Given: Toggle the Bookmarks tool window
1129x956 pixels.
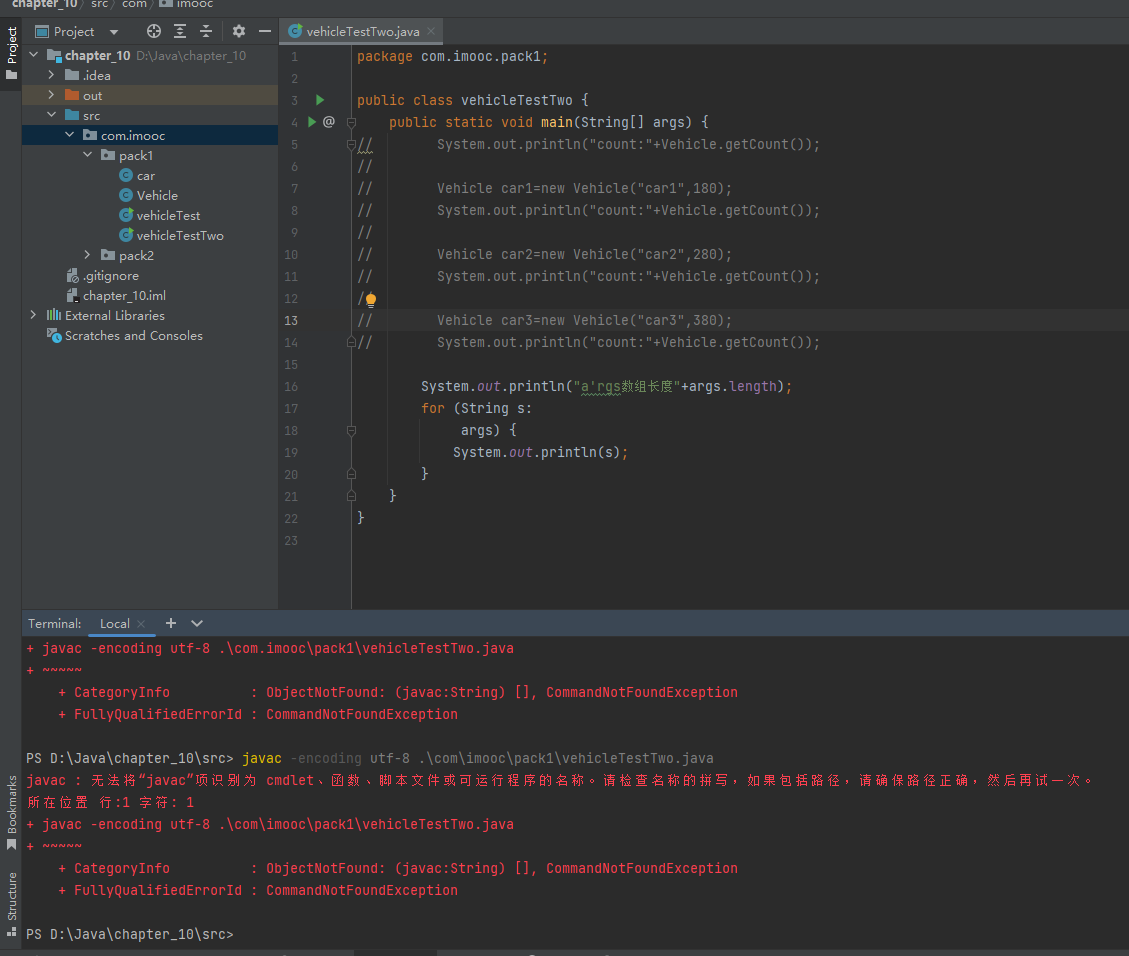Looking at the screenshot, I should point(11,813).
